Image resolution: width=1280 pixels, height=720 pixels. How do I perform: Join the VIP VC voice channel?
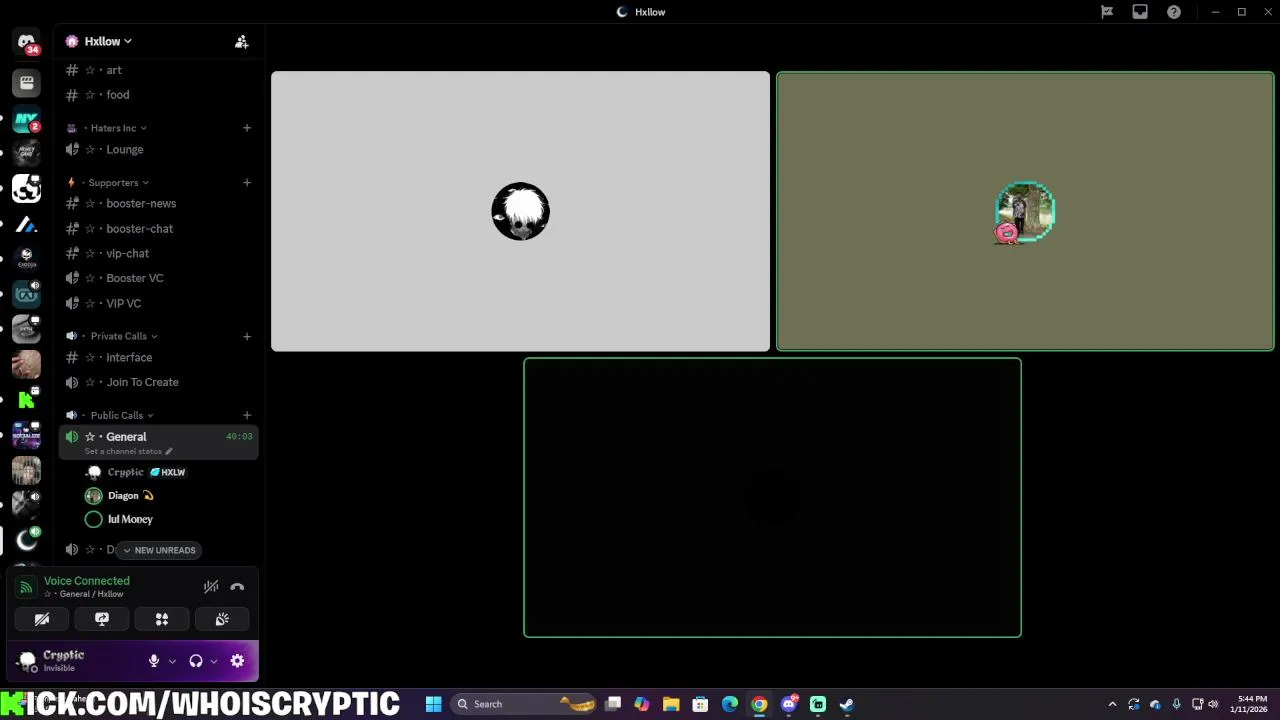pyautogui.click(x=158, y=303)
